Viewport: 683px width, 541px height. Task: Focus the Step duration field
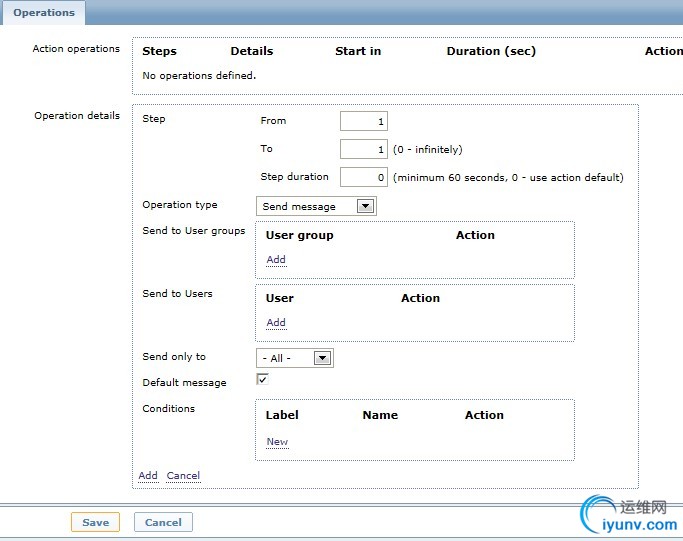(364, 177)
